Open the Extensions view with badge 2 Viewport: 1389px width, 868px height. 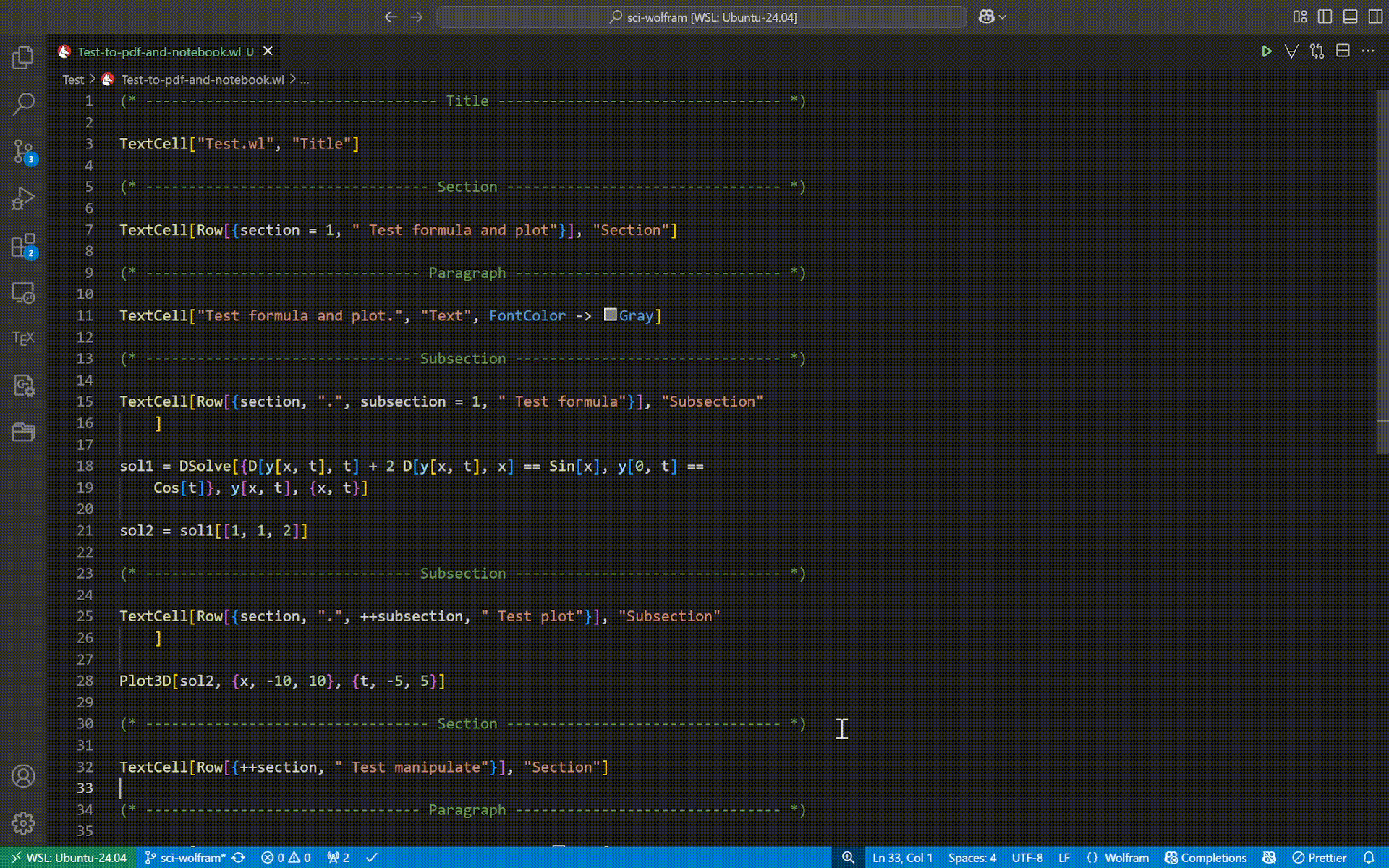point(23,245)
